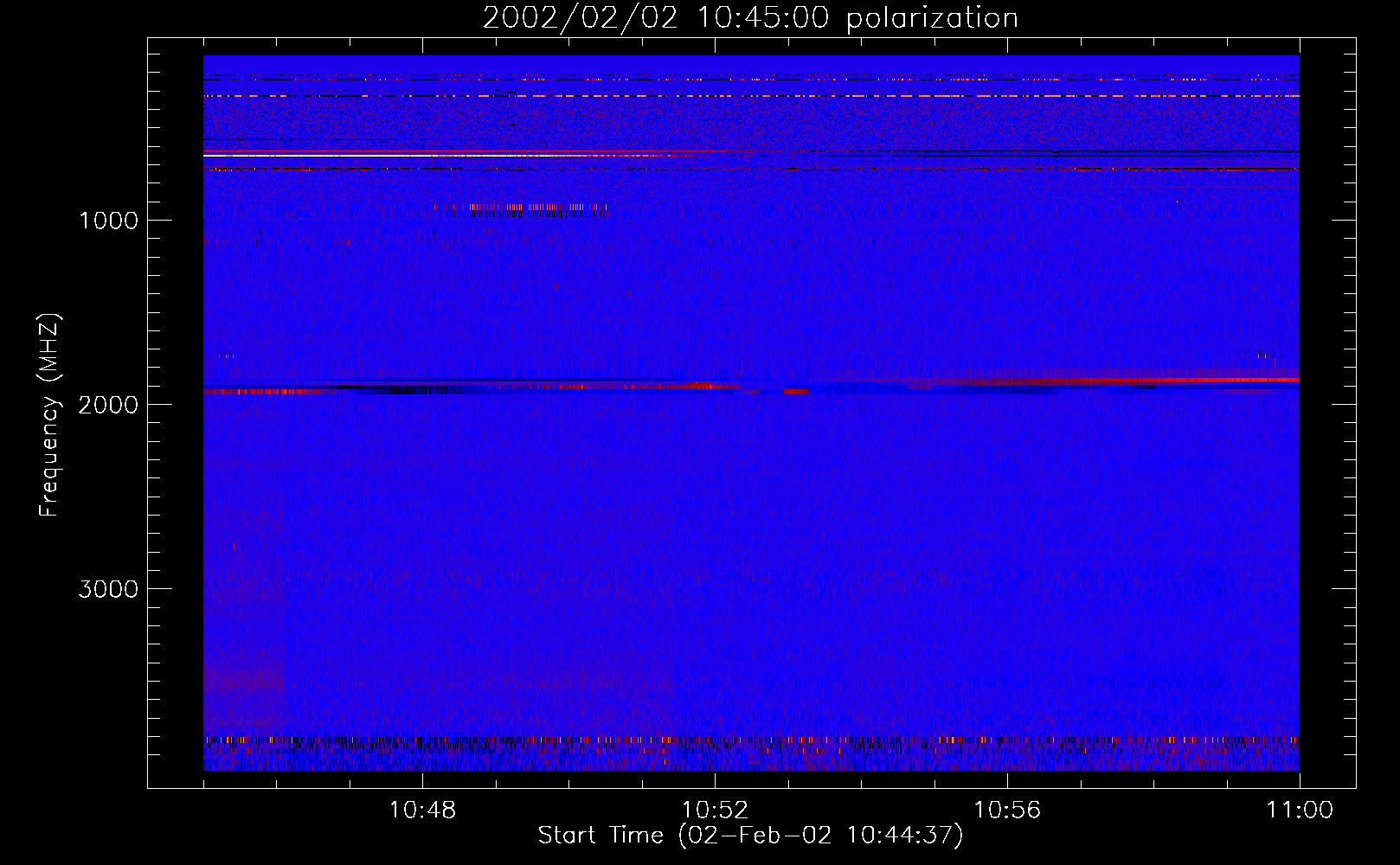
Task: Click the plot title '2002/02/02 10:45:00 polarization'
Action: point(750,18)
